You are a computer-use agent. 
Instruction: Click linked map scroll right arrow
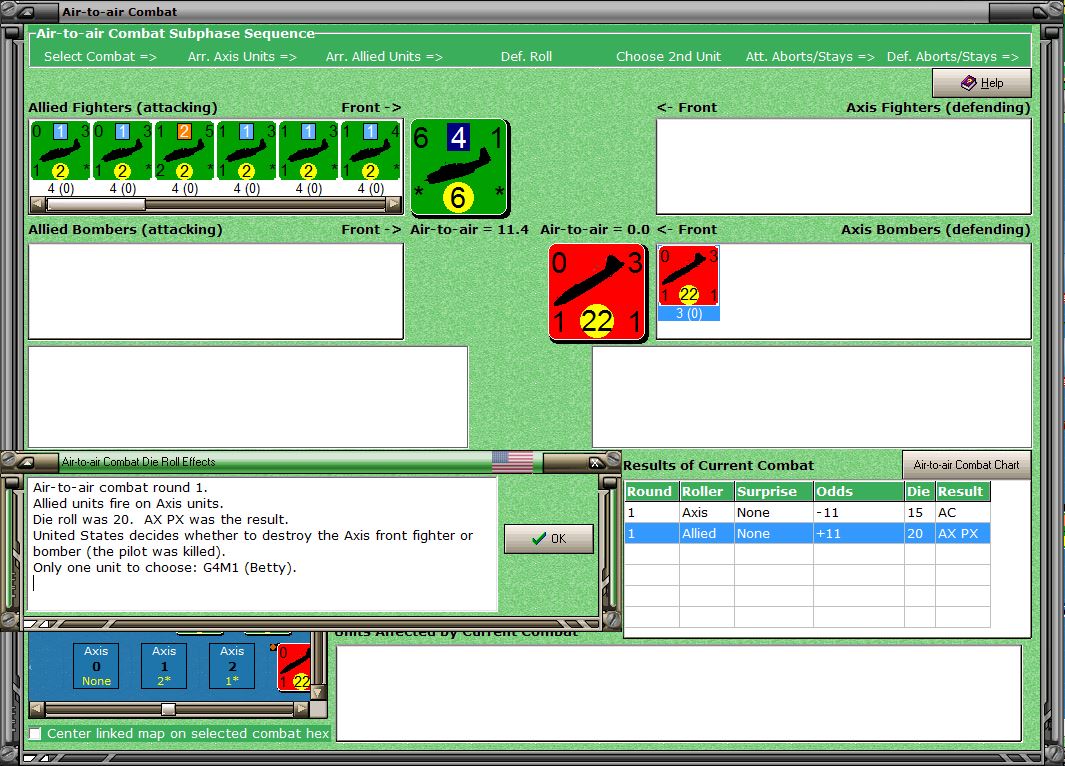[302, 709]
